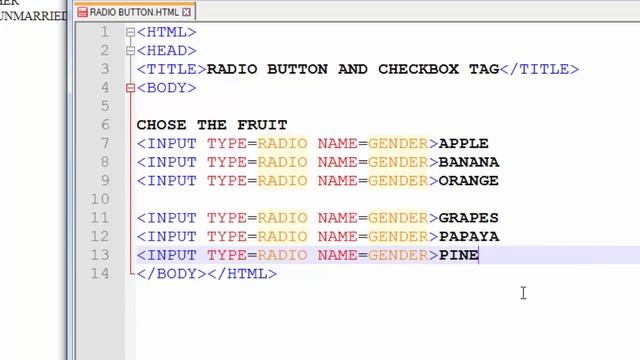Click the closing </TITLE> tag
The height and width of the screenshot is (360, 640).
[539, 69]
